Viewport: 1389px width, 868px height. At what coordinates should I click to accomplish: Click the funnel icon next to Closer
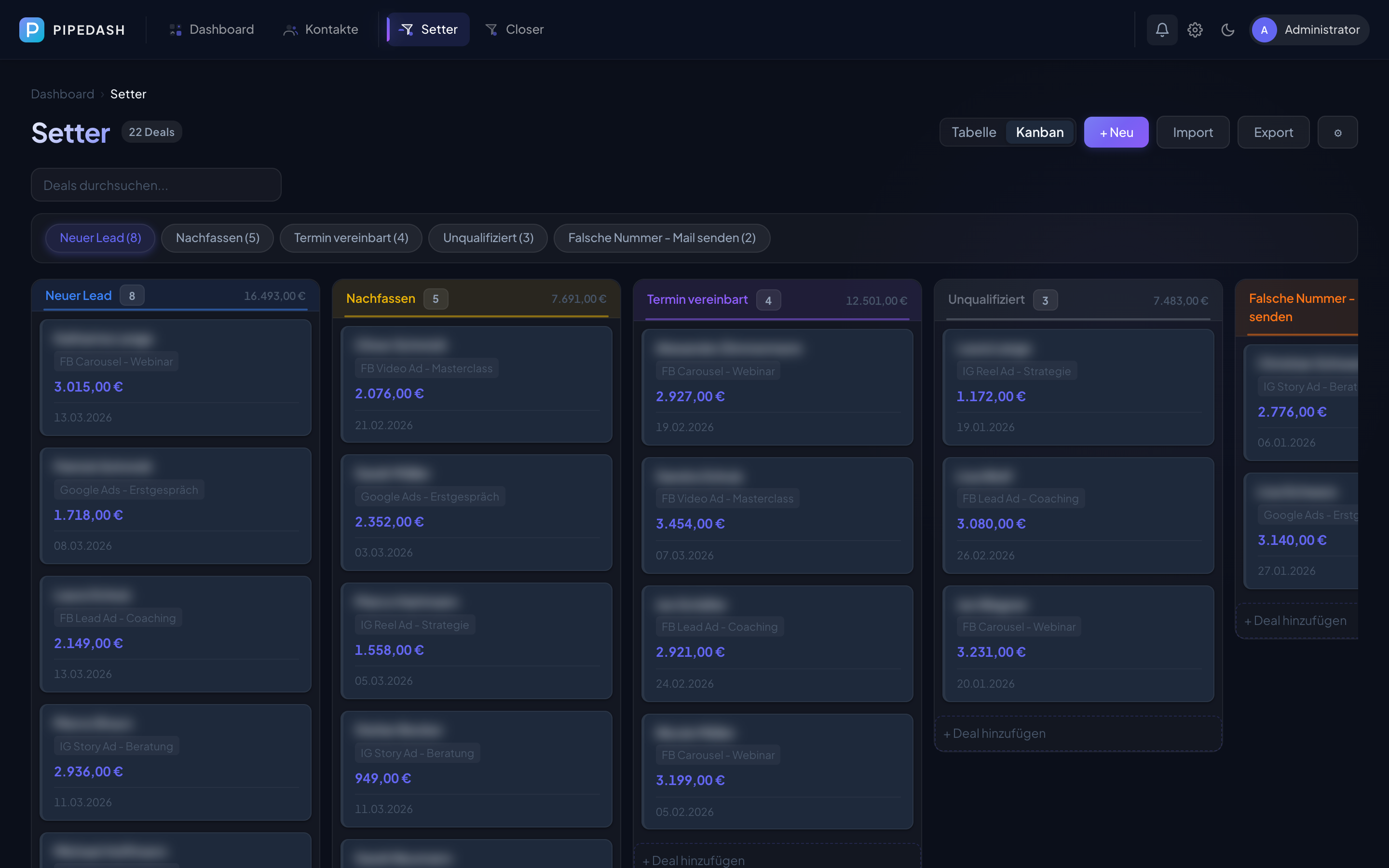click(491, 29)
